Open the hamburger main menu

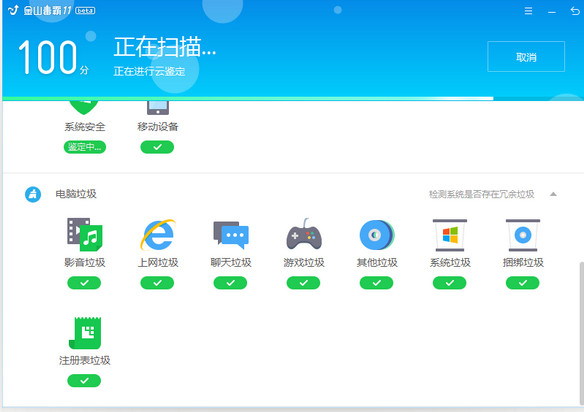[528, 11]
